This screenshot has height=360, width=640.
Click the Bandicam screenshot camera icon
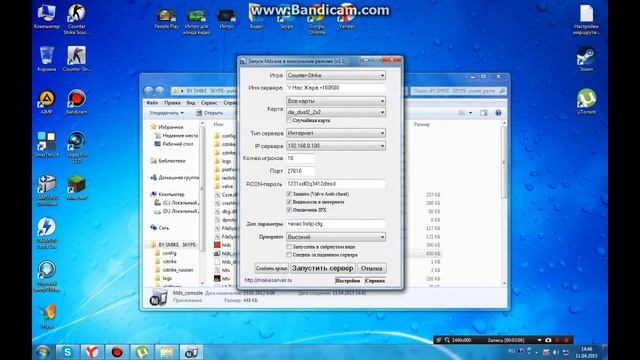(x=548, y=340)
